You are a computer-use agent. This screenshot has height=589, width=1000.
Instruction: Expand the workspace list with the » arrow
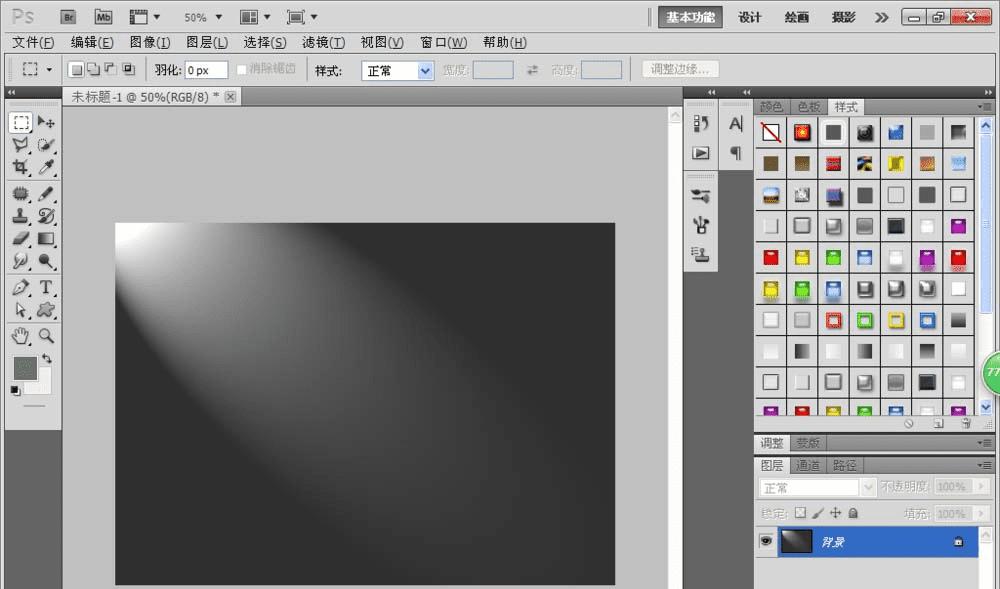pos(881,17)
